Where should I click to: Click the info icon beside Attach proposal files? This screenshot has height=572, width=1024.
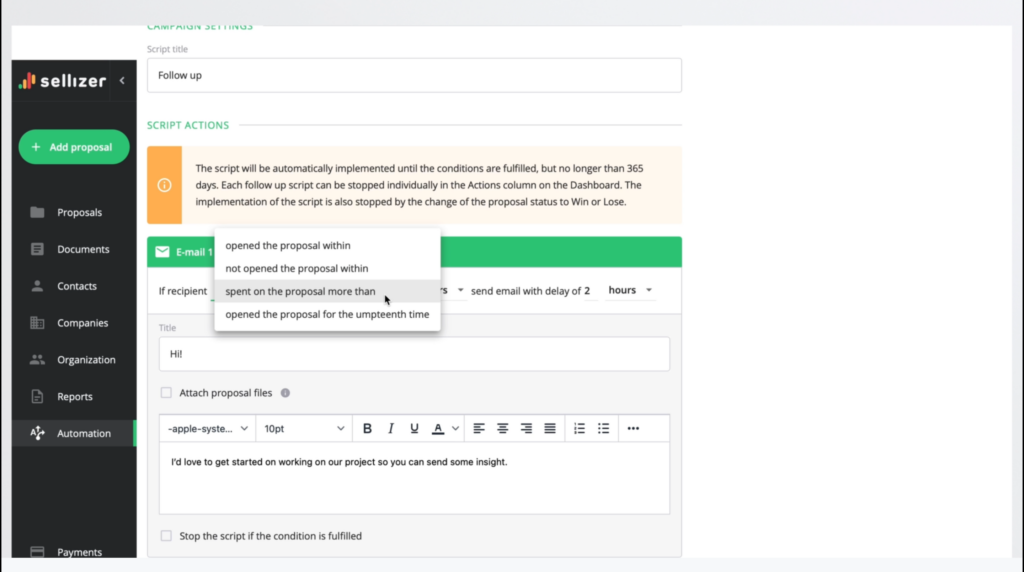[285, 393]
